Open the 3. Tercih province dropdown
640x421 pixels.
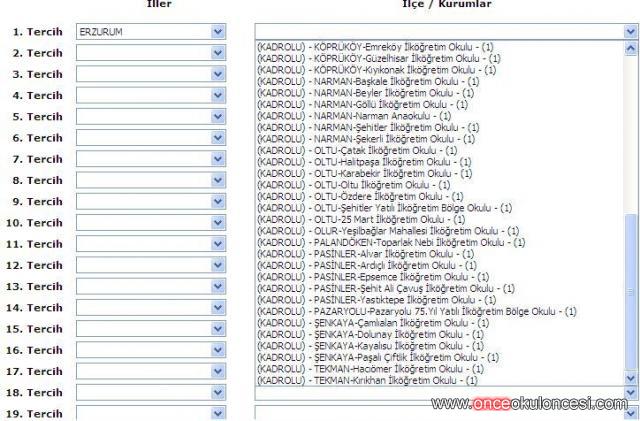click(151, 74)
